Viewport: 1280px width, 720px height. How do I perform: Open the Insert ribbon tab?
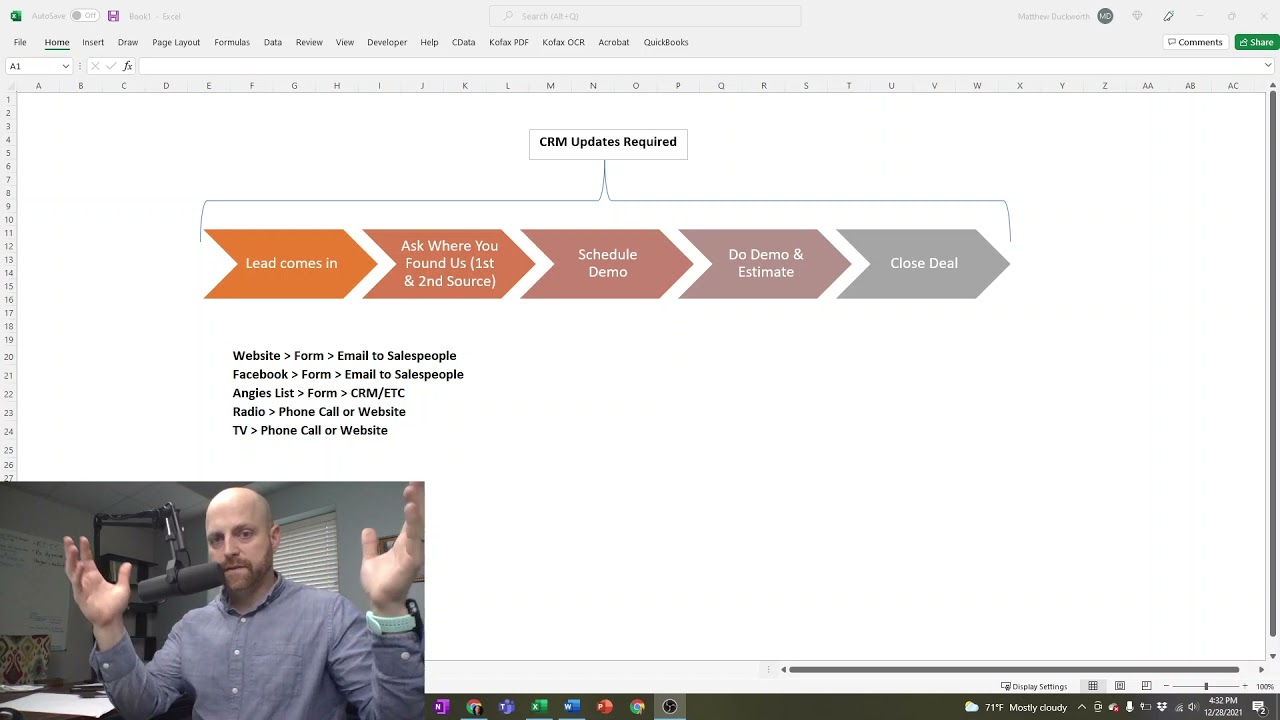coord(93,42)
